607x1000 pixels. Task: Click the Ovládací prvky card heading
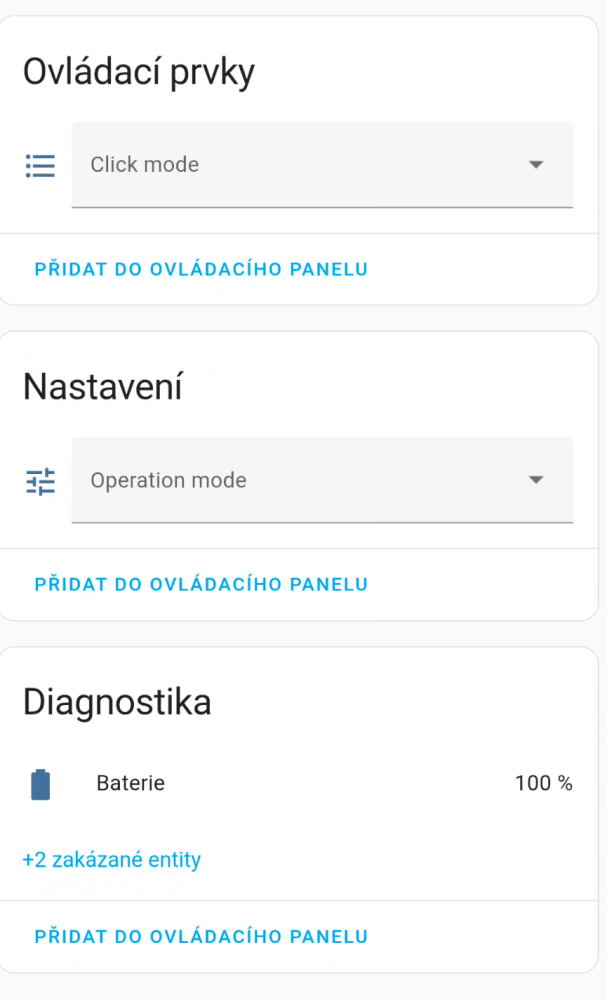(138, 70)
